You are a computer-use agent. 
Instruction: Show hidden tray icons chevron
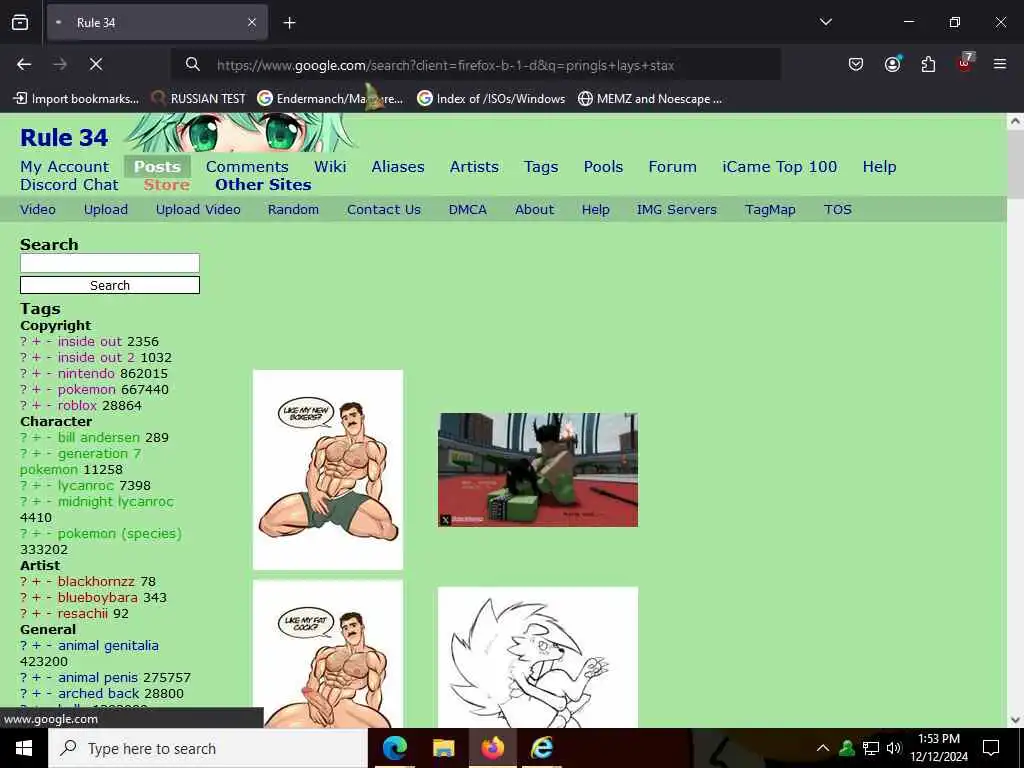(x=823, y=748)
